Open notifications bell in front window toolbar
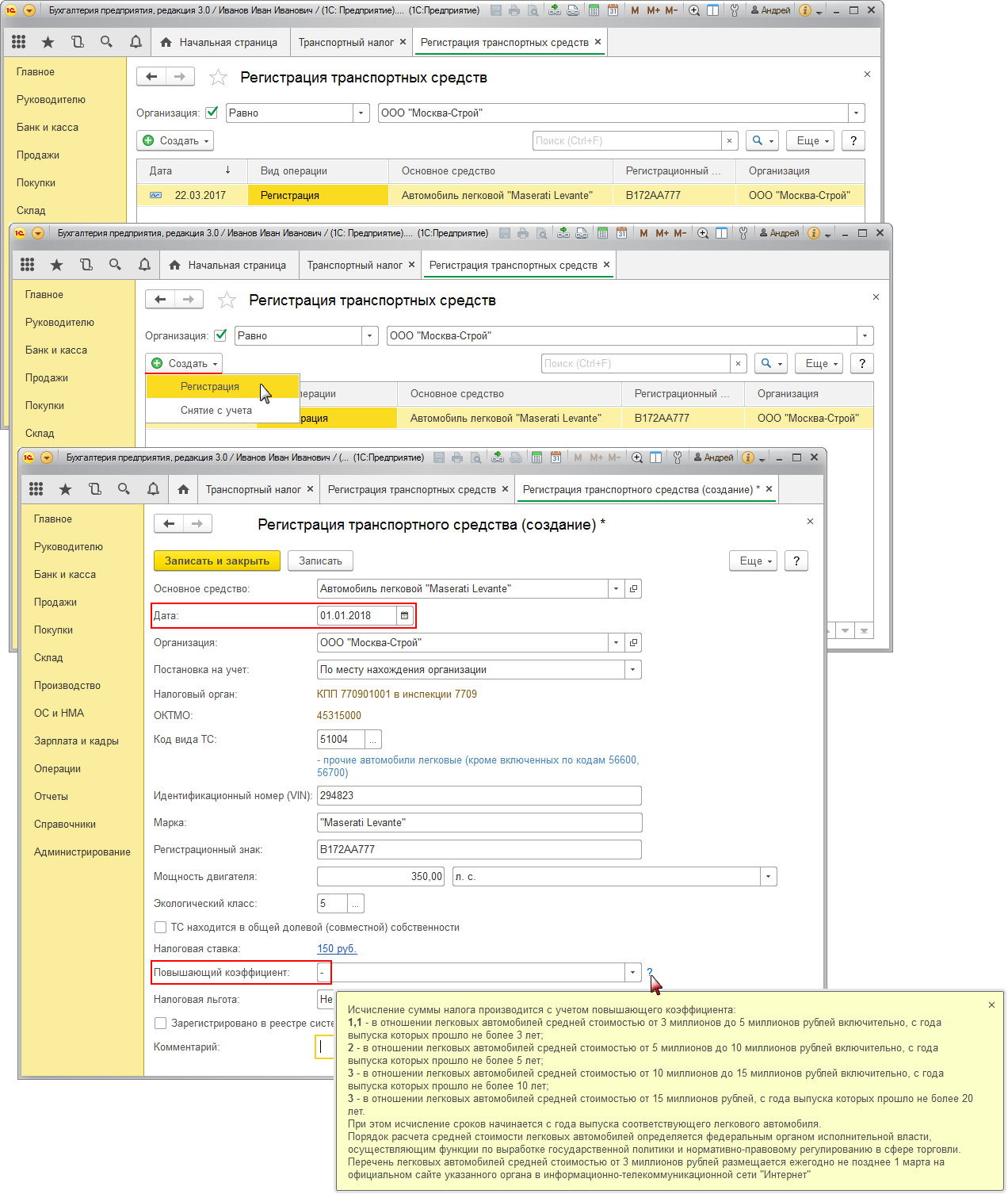The image size is (1008, 1194). [x=153, y=489]
